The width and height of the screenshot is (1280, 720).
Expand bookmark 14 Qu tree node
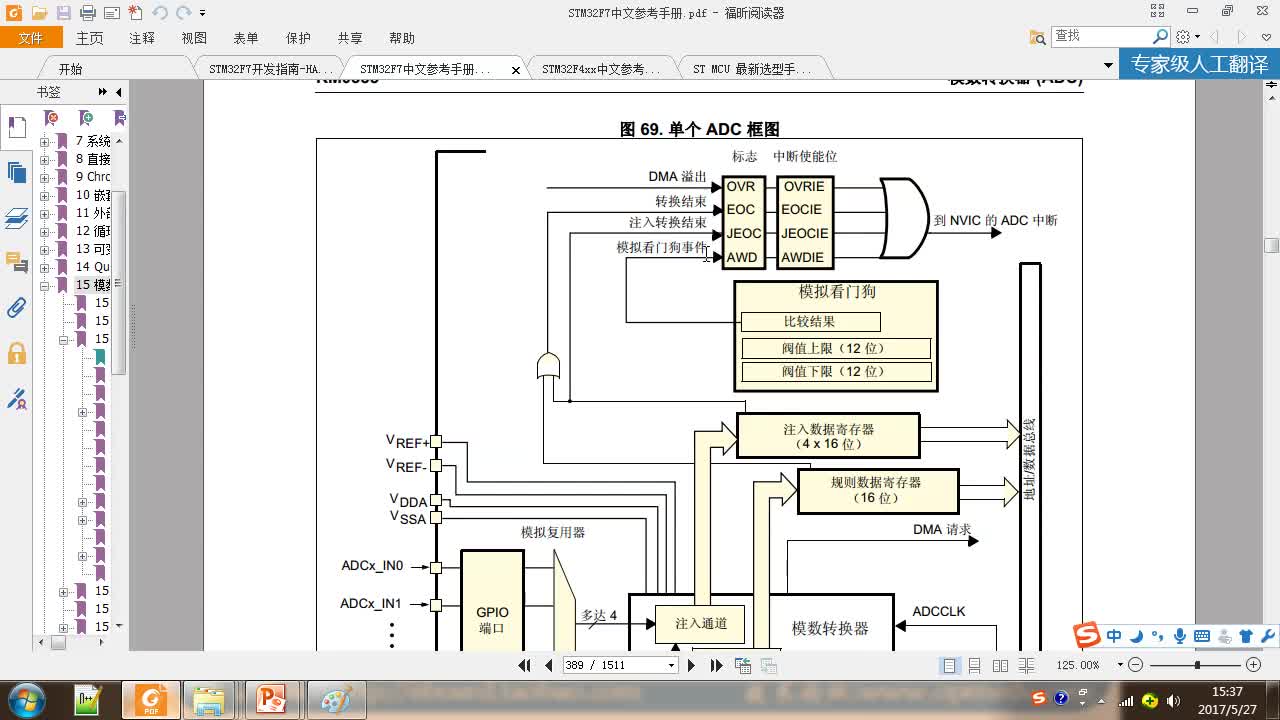coord(44,267)
